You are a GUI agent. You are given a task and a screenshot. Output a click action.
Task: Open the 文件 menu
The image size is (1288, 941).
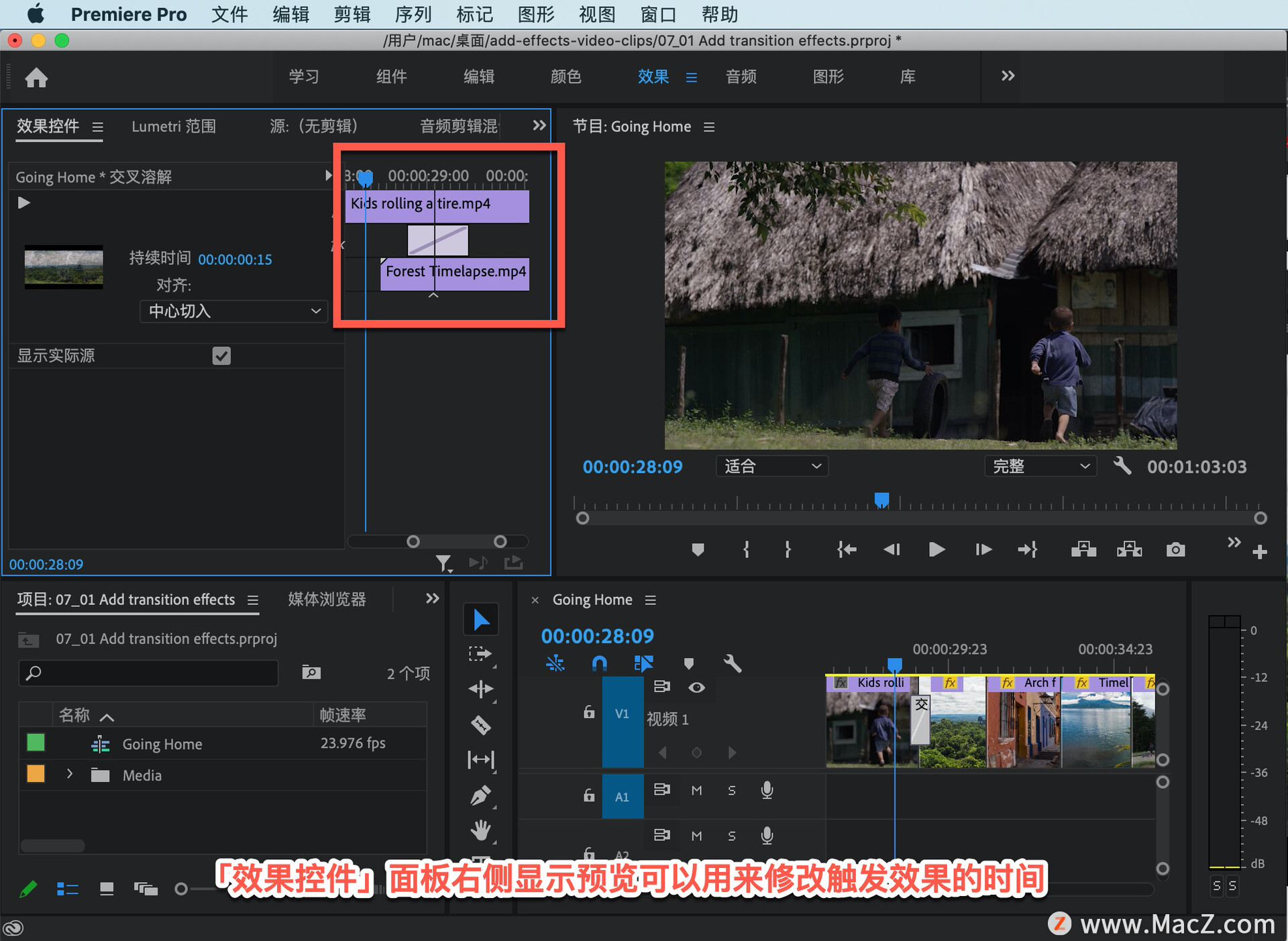229,14
